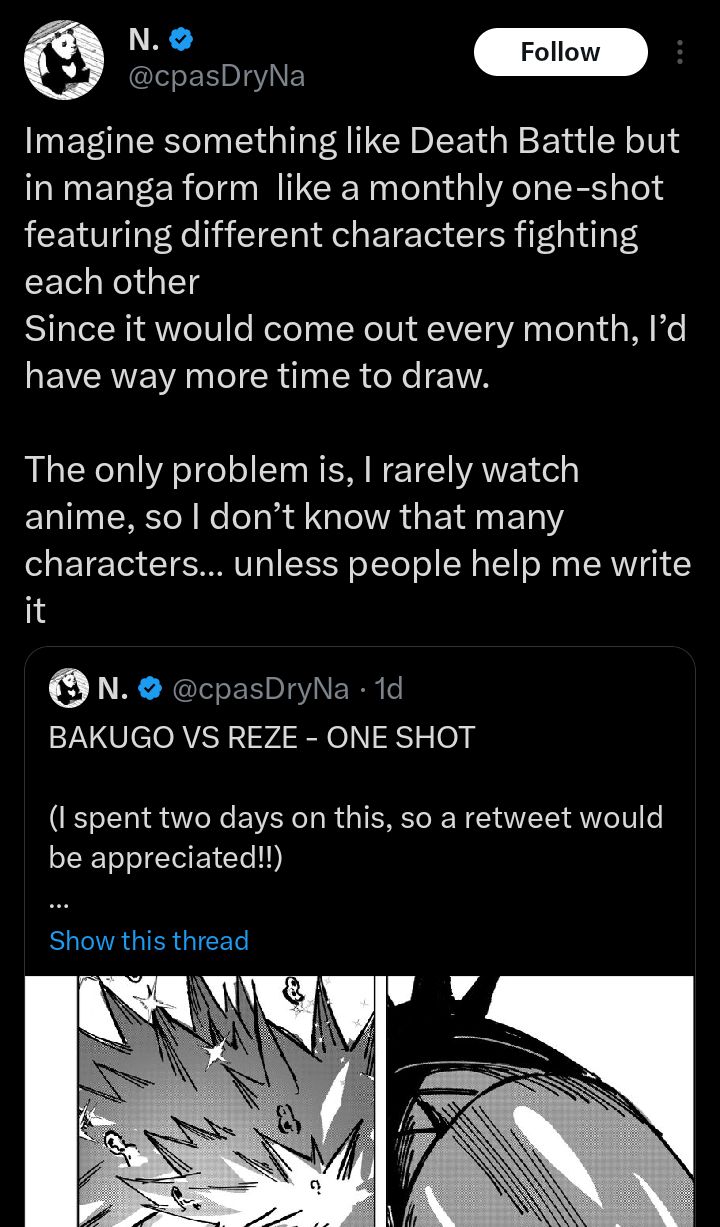Expand the truncated quoted tweet ellipsis
This screenshot has height=1227, width=720.
(x=59, y=899)
